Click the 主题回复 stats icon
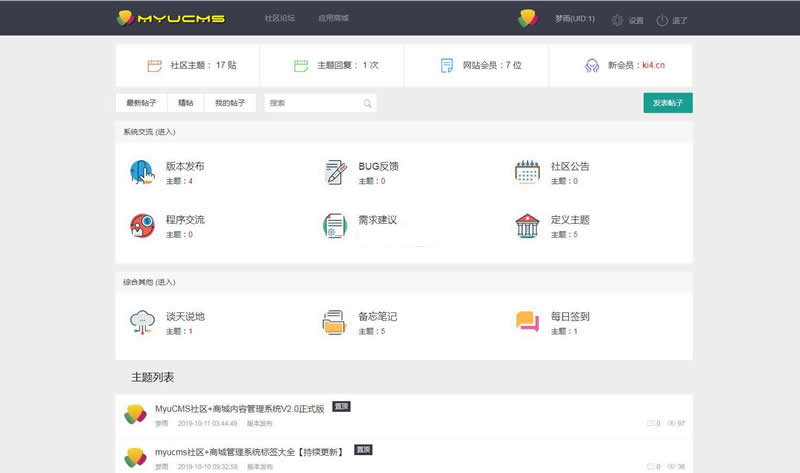This screenshot has height=473, width=800. coord(301,65)
